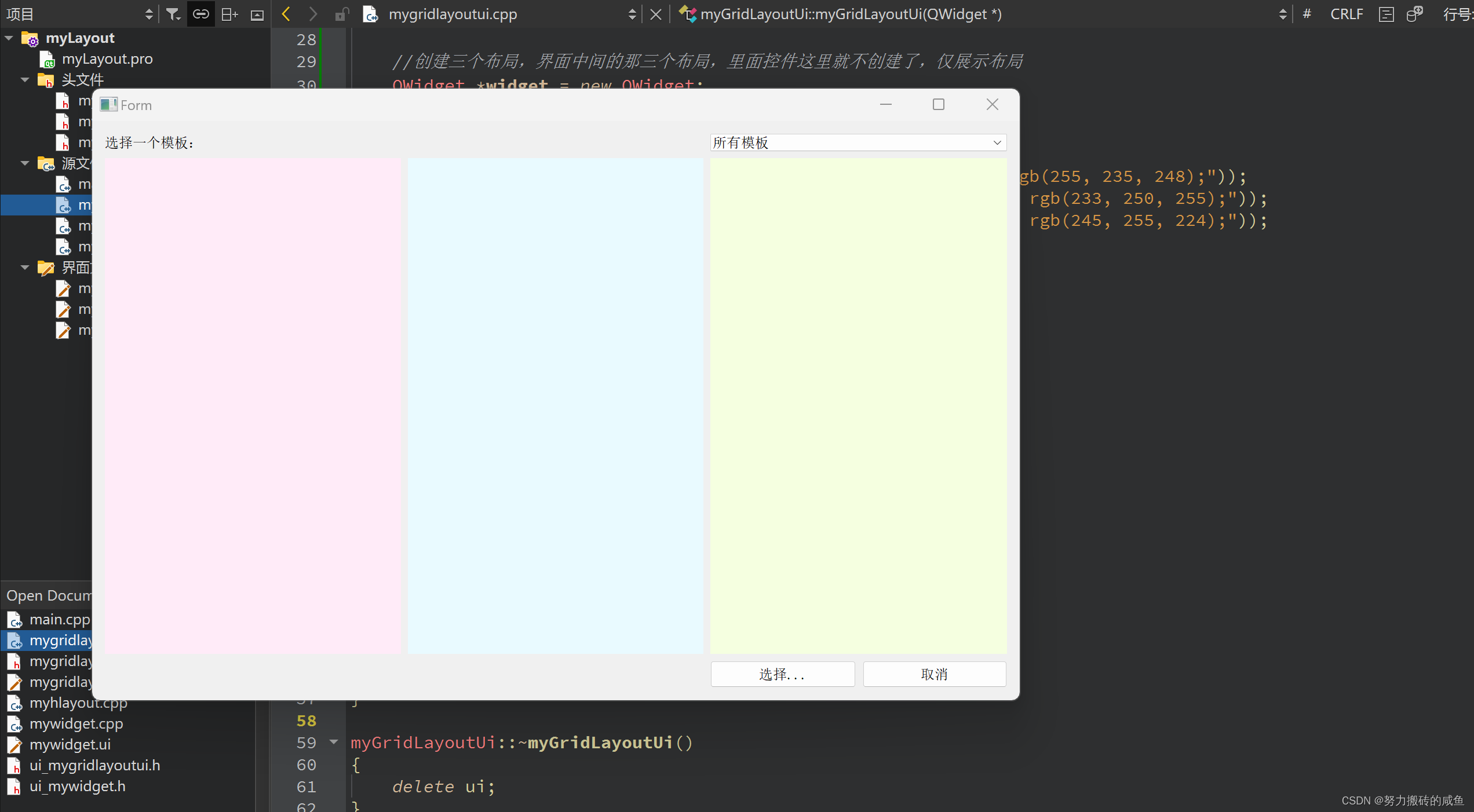The height and width of the screenshot is (812, 1474).
Task: Open myLayout.pro in the project tree
Action: pos(107,59)
